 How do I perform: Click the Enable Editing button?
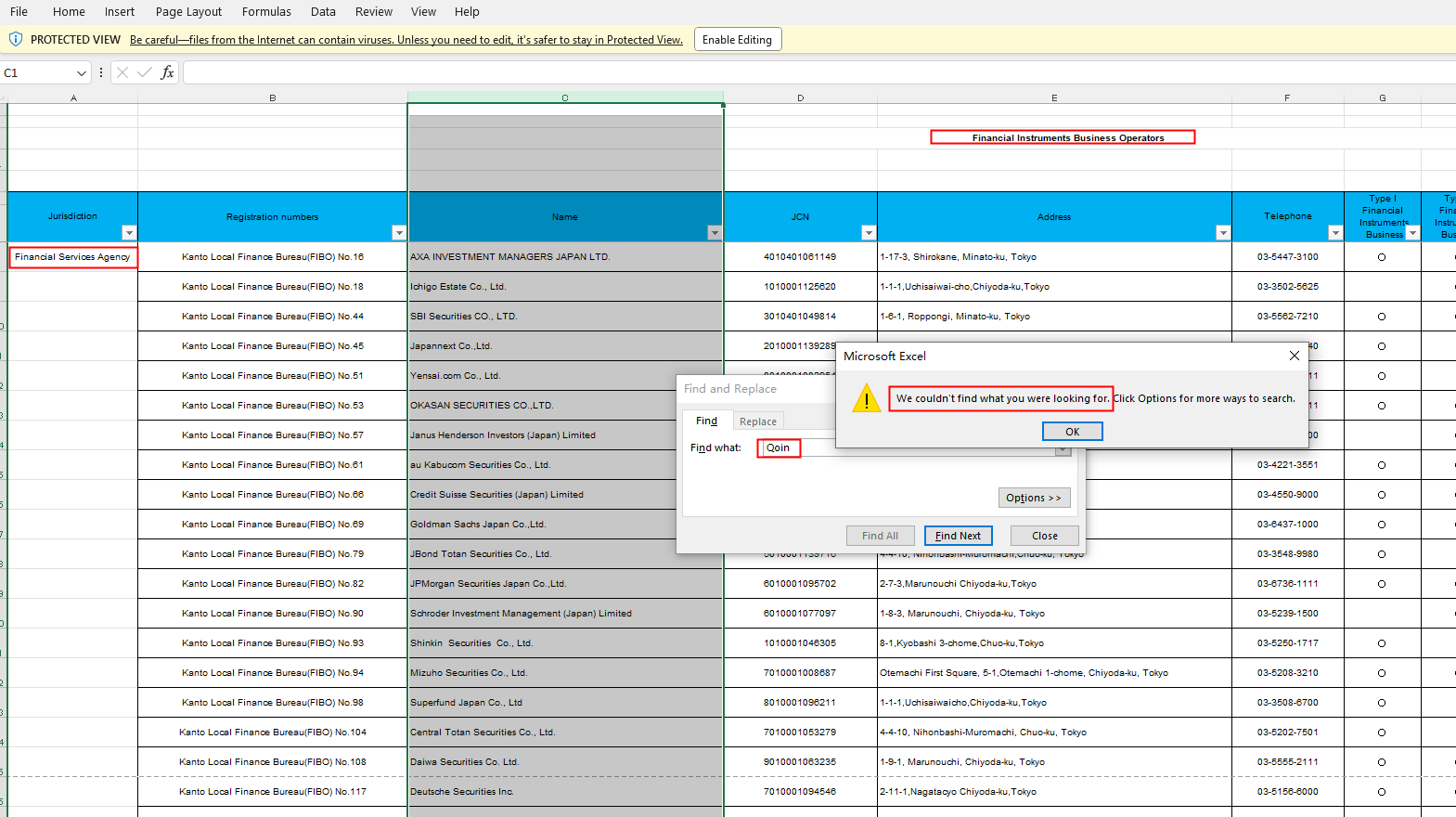pyautogui.click(x=737, y=40)
